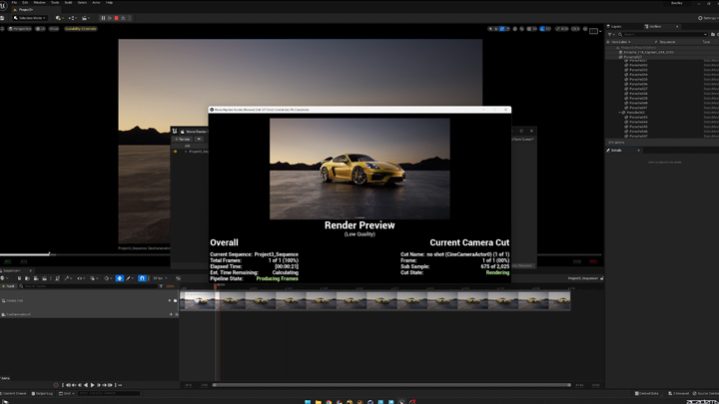Open the Edit menu

click(x=25, y=3)
